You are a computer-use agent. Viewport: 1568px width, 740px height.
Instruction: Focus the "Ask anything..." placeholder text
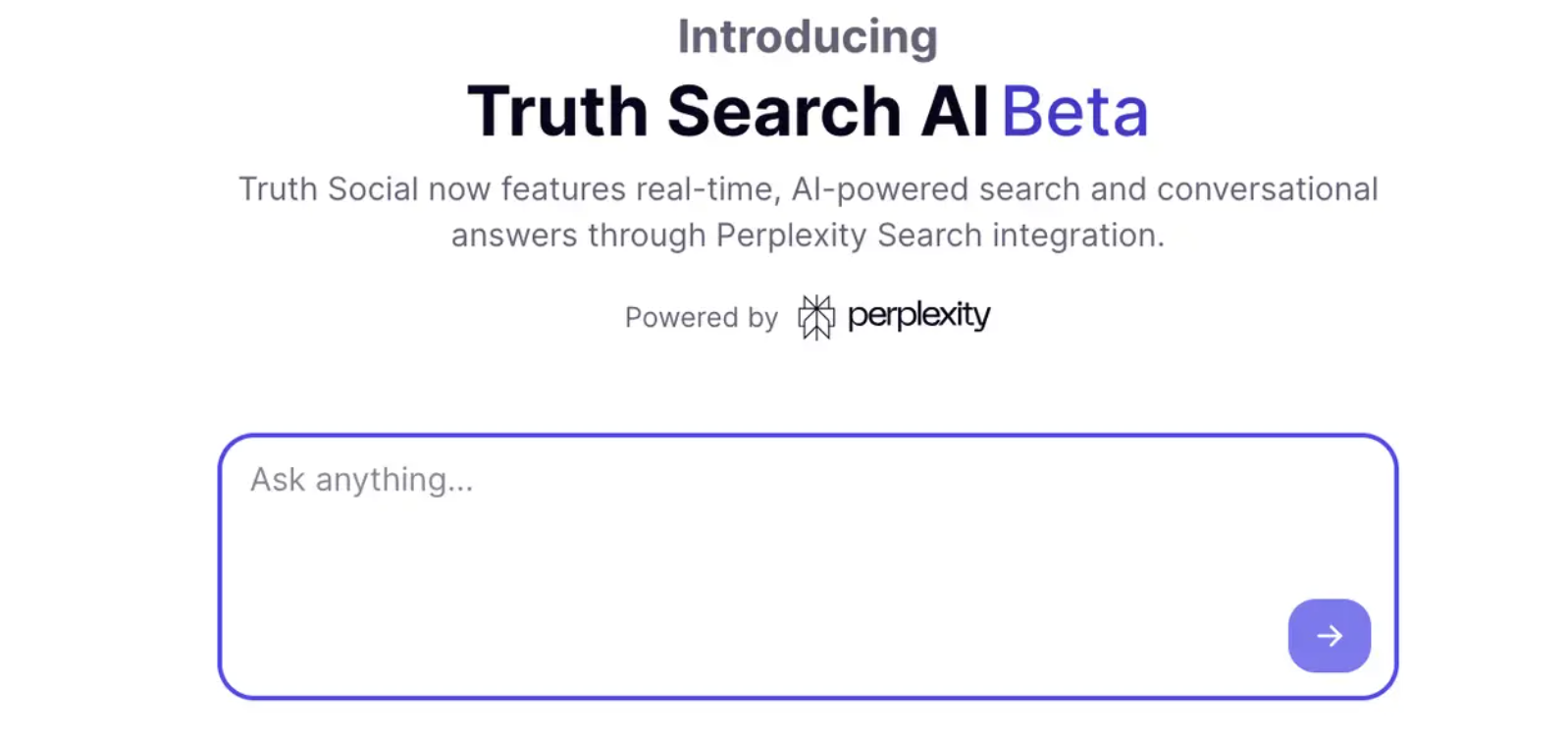(361, 480)
